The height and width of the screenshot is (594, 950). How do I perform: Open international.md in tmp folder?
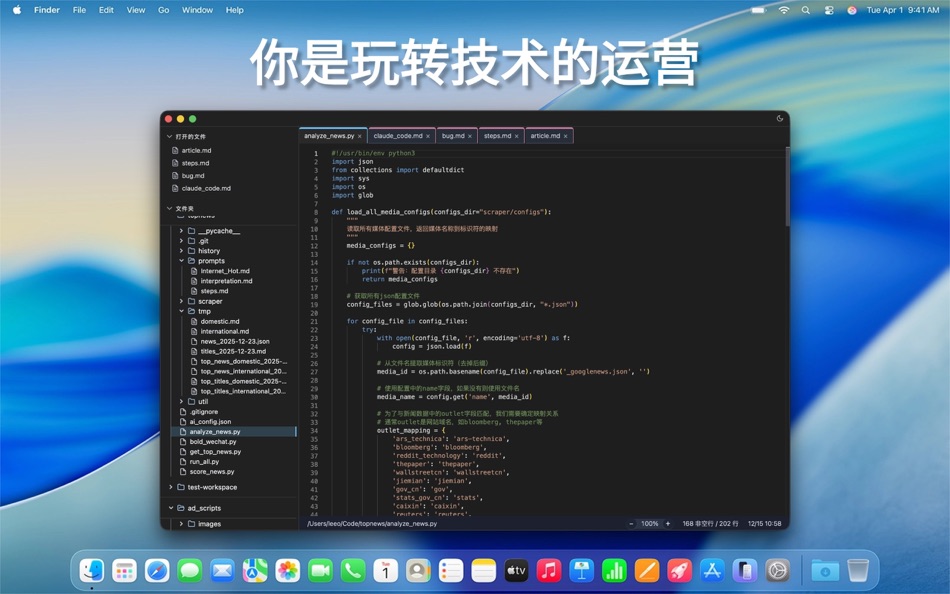pos(224,331)
